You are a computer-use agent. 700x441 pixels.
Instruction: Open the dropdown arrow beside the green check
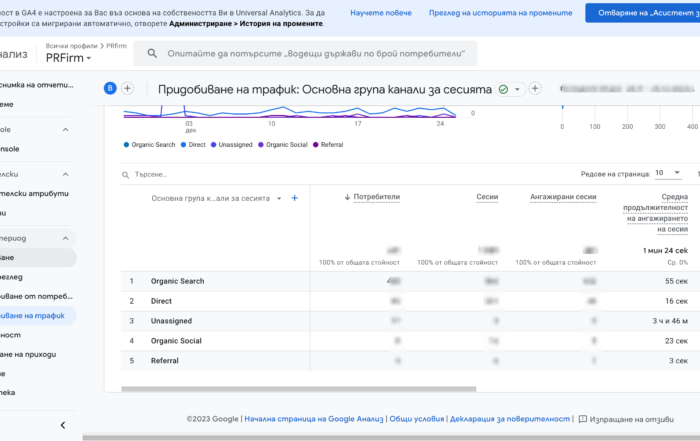(517, 89)
